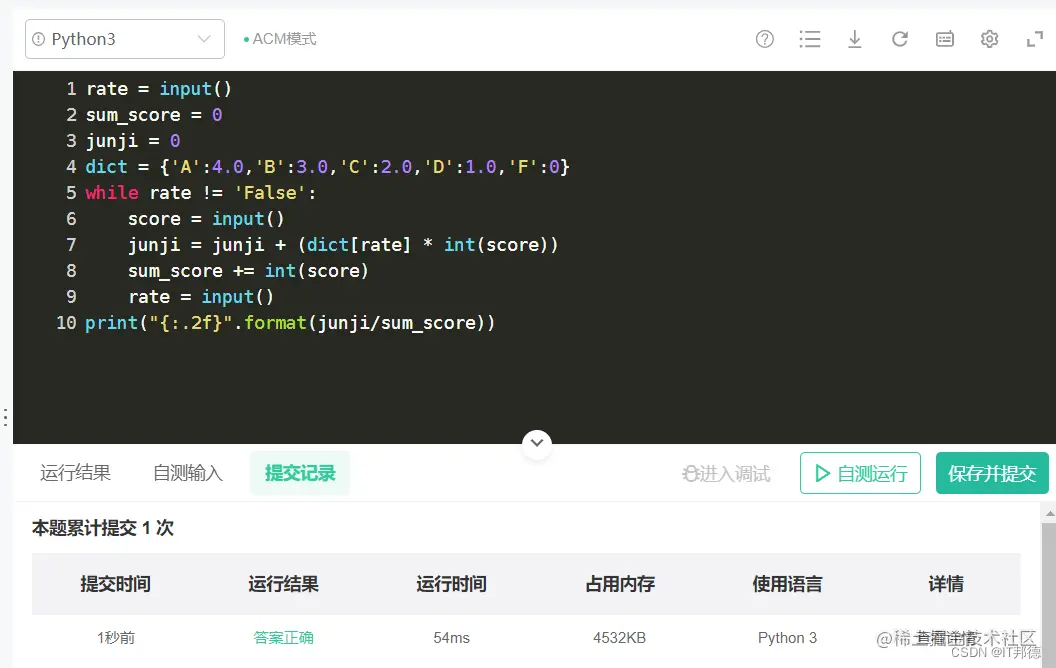
Task: Click the 4532KB memory cell
Action: [x=620, y=638]
